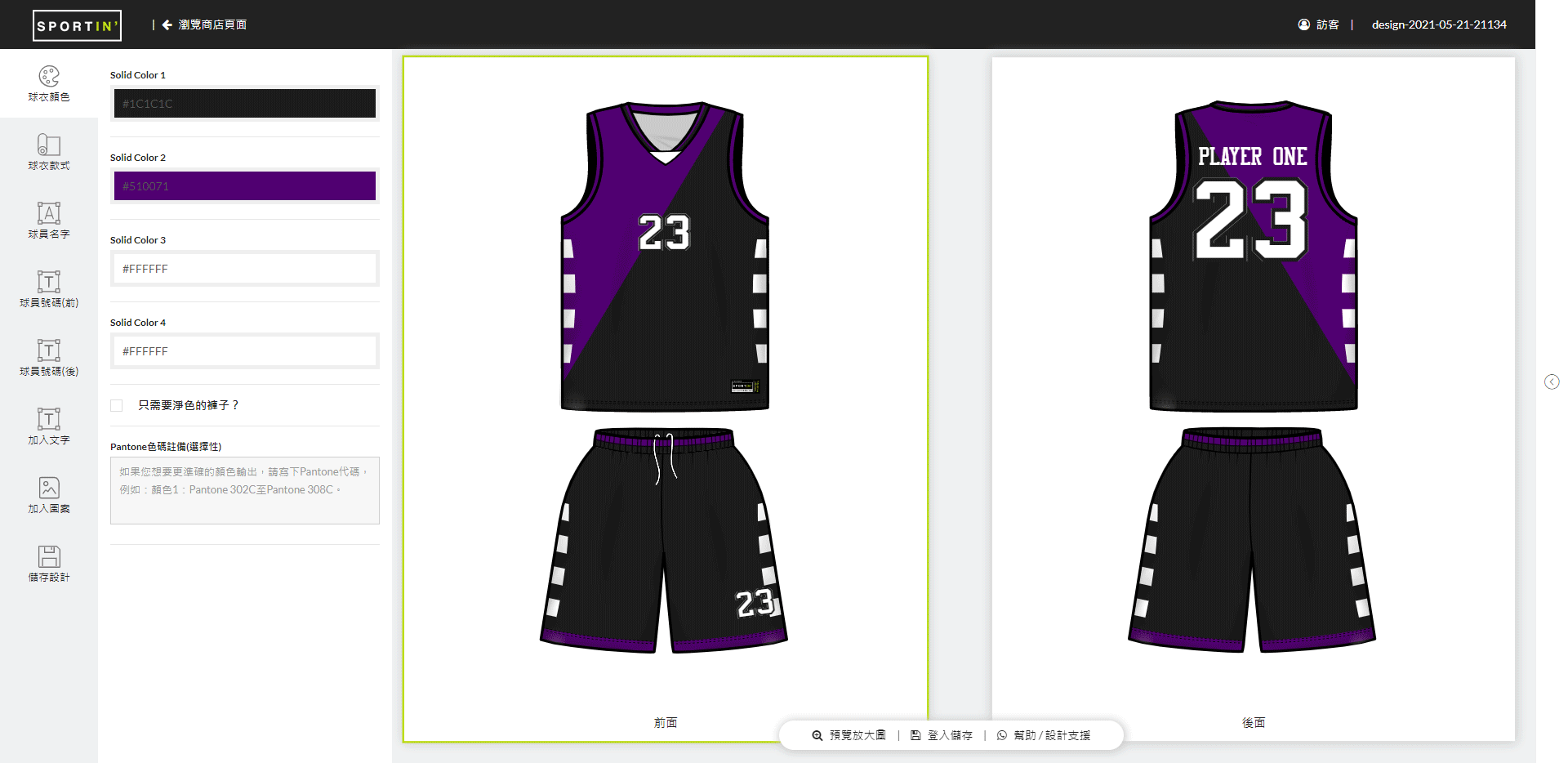1568x763 pixels.
Task: Click the login to save button
Action: (942, 735)
